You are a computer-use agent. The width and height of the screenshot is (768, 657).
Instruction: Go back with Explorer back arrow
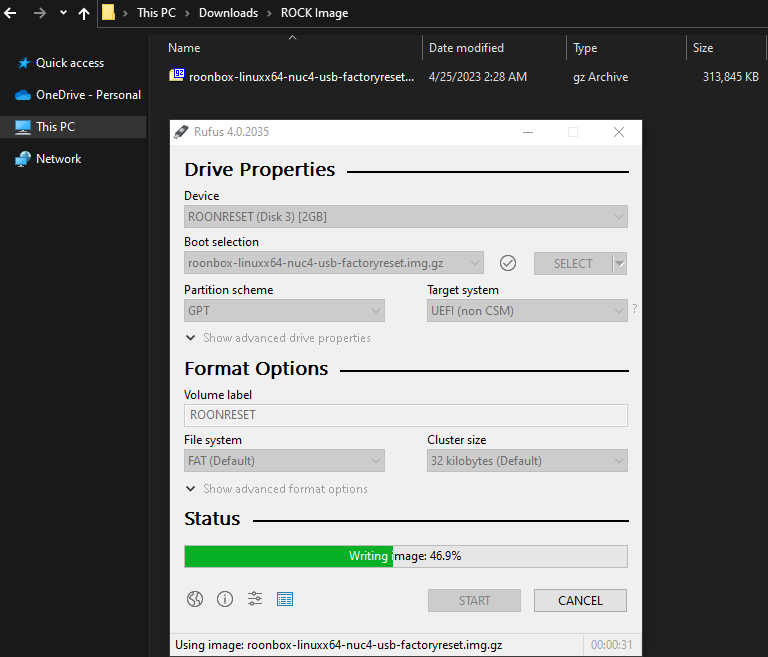click(x=10, y=13)
